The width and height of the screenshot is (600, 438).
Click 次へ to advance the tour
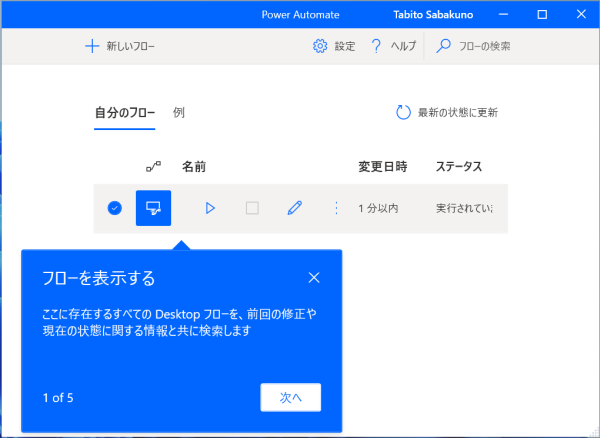(x=291, y=397)
